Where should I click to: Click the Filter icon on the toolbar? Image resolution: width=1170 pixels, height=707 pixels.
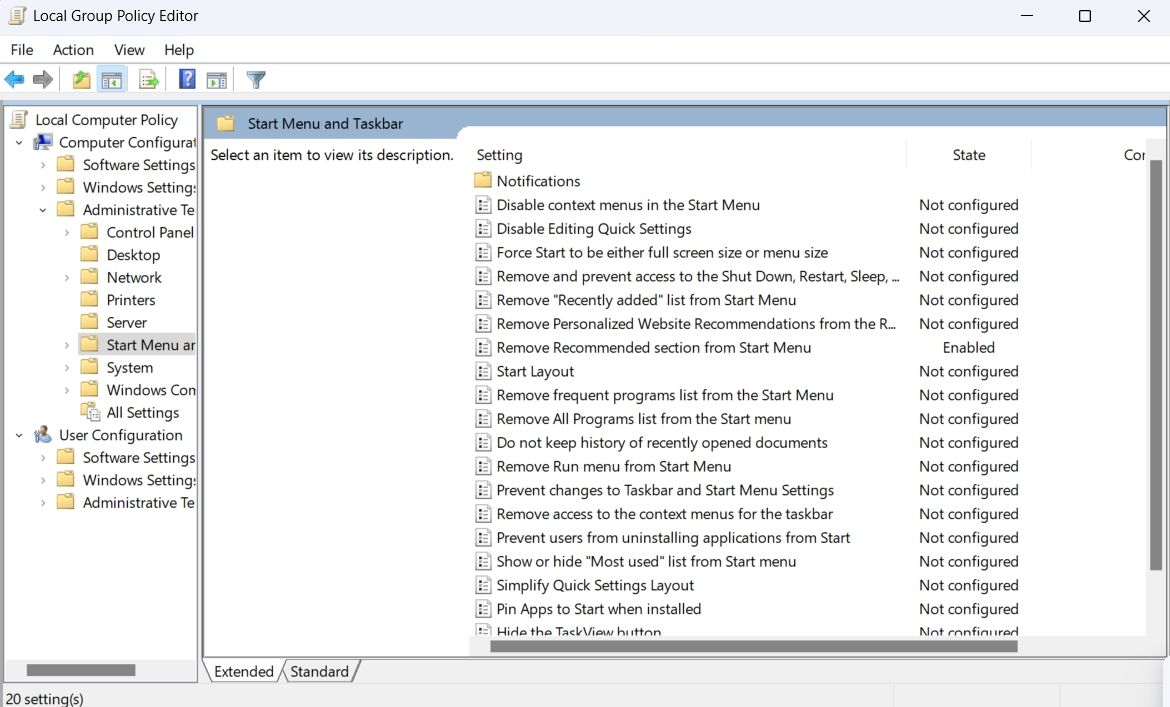[x=255, y=79]
